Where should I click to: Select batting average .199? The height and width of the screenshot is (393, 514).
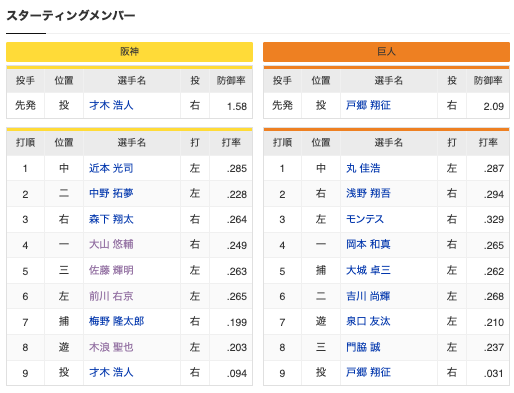(237, 322)
